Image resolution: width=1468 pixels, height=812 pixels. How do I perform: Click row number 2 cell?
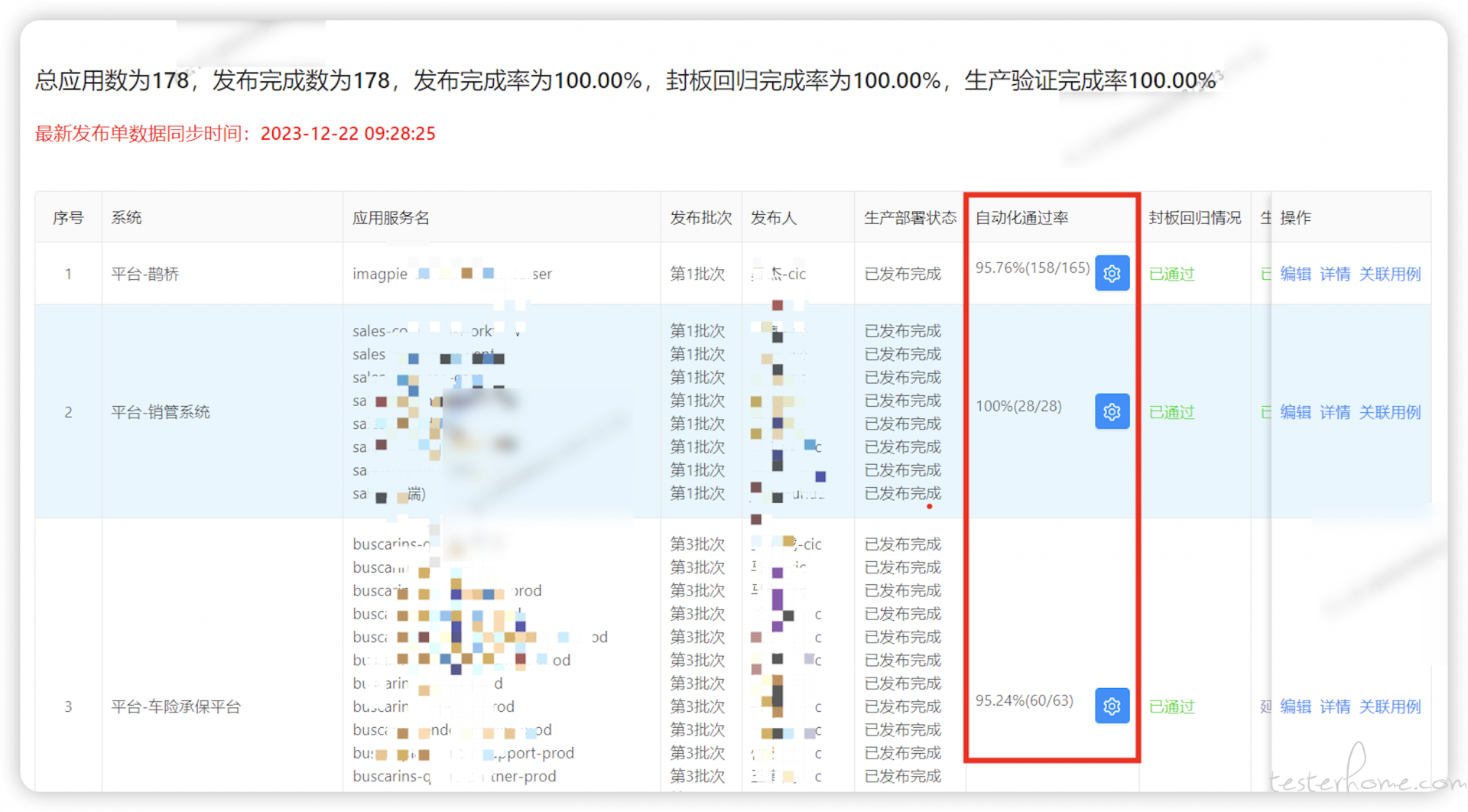(x=68, y=412)
